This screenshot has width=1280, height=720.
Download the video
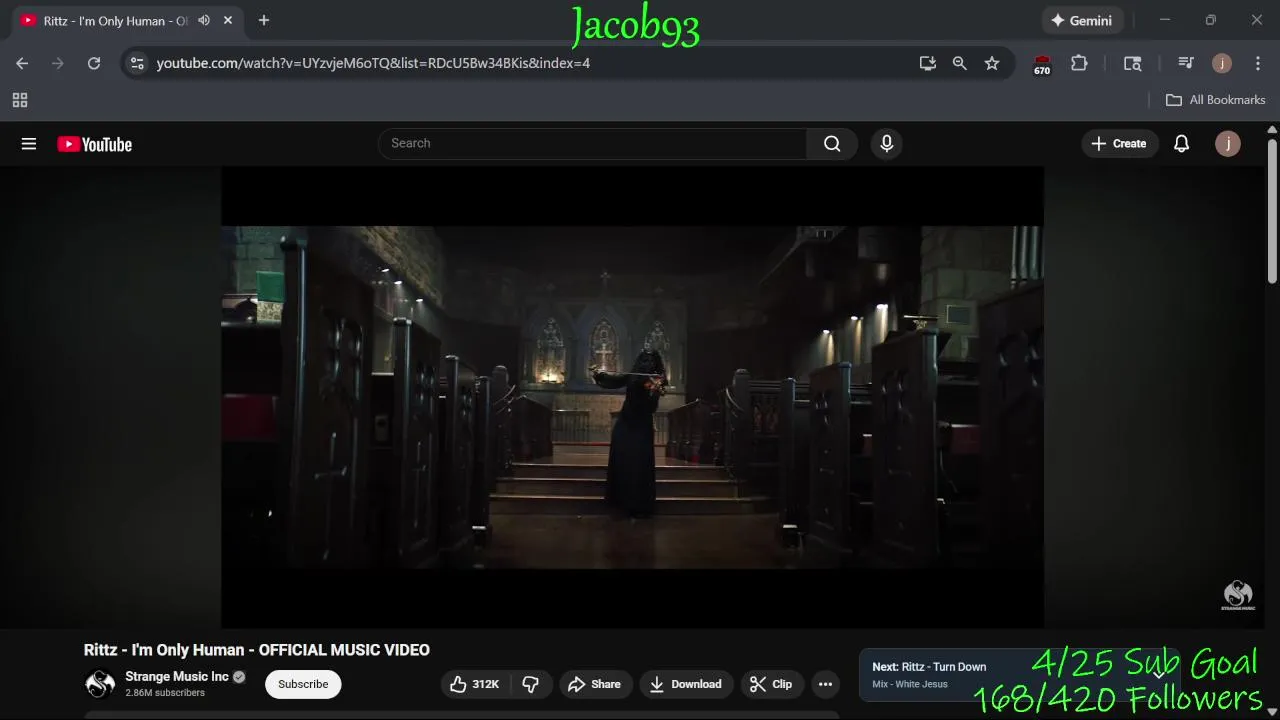click(685, 684)
